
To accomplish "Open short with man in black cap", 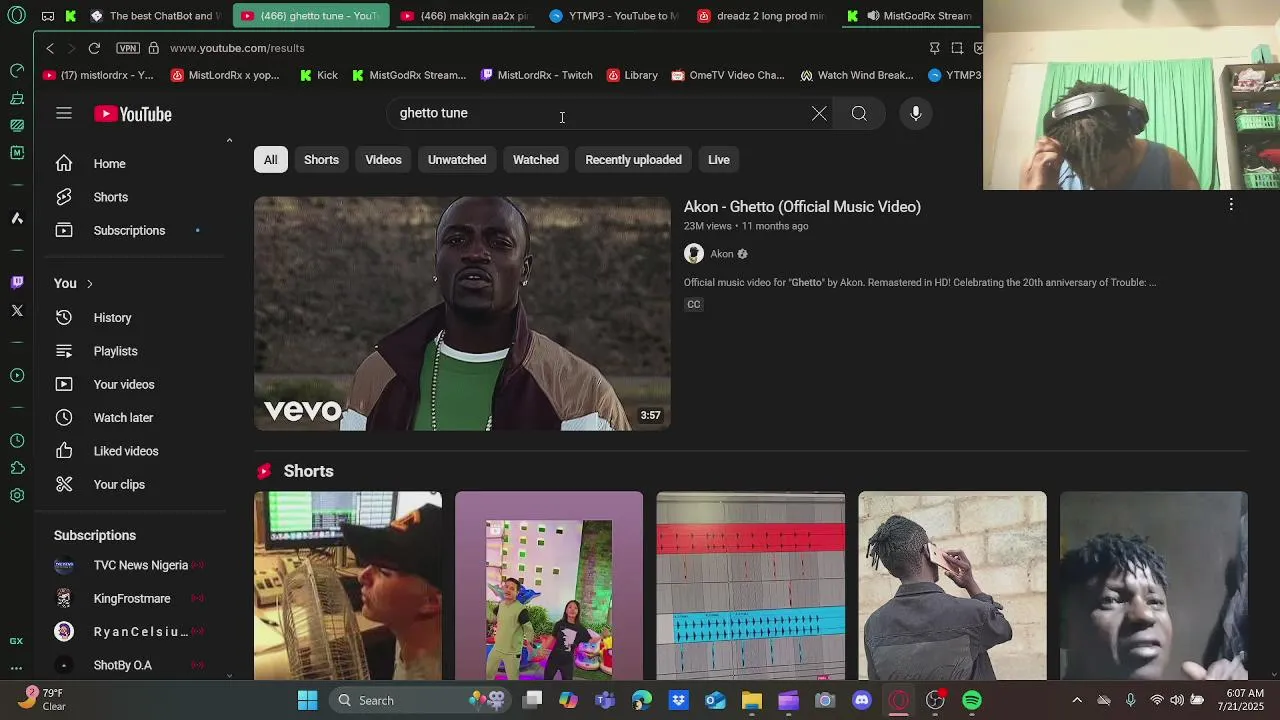I will click(x=348, y=586).
